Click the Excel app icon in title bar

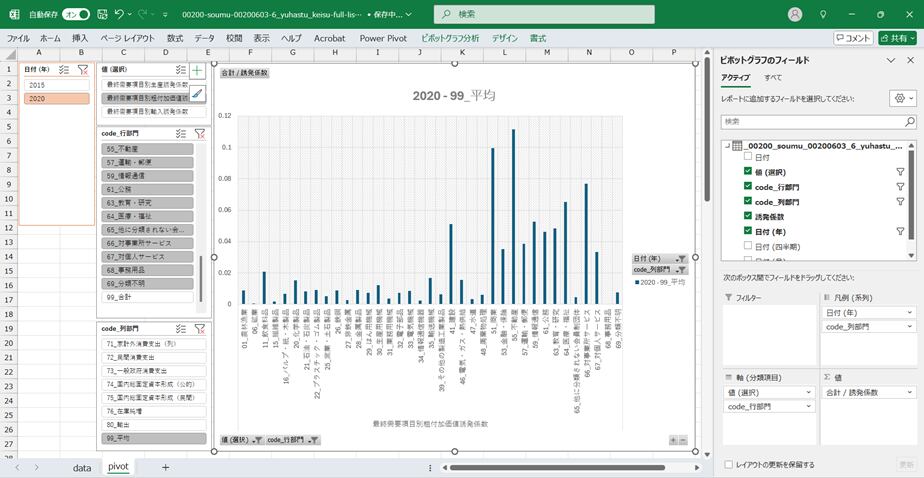tap(14, 14)
